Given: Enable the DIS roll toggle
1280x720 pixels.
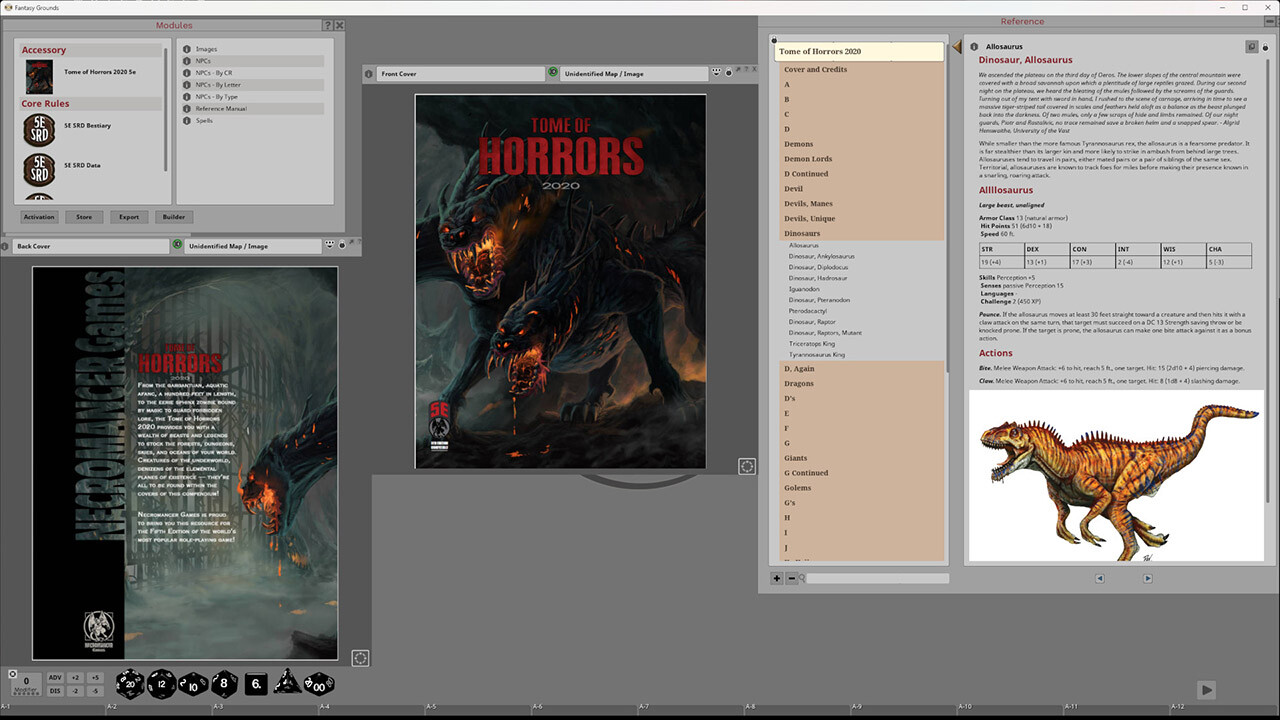Looking at the screenshot, I should click(55, 691).
